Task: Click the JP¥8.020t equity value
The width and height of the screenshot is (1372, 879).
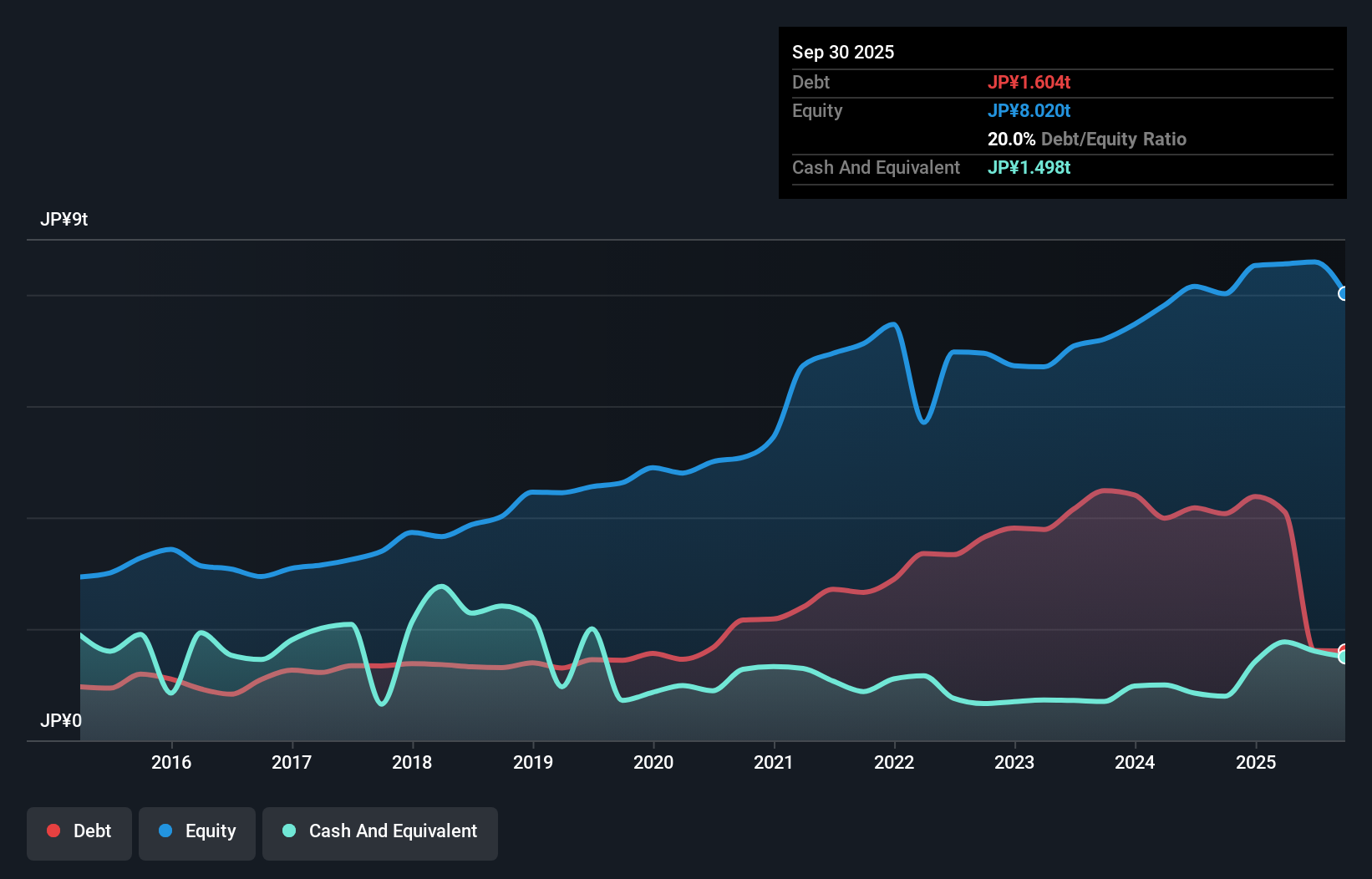Action: pyautogui.click(x=1029, y=110)
